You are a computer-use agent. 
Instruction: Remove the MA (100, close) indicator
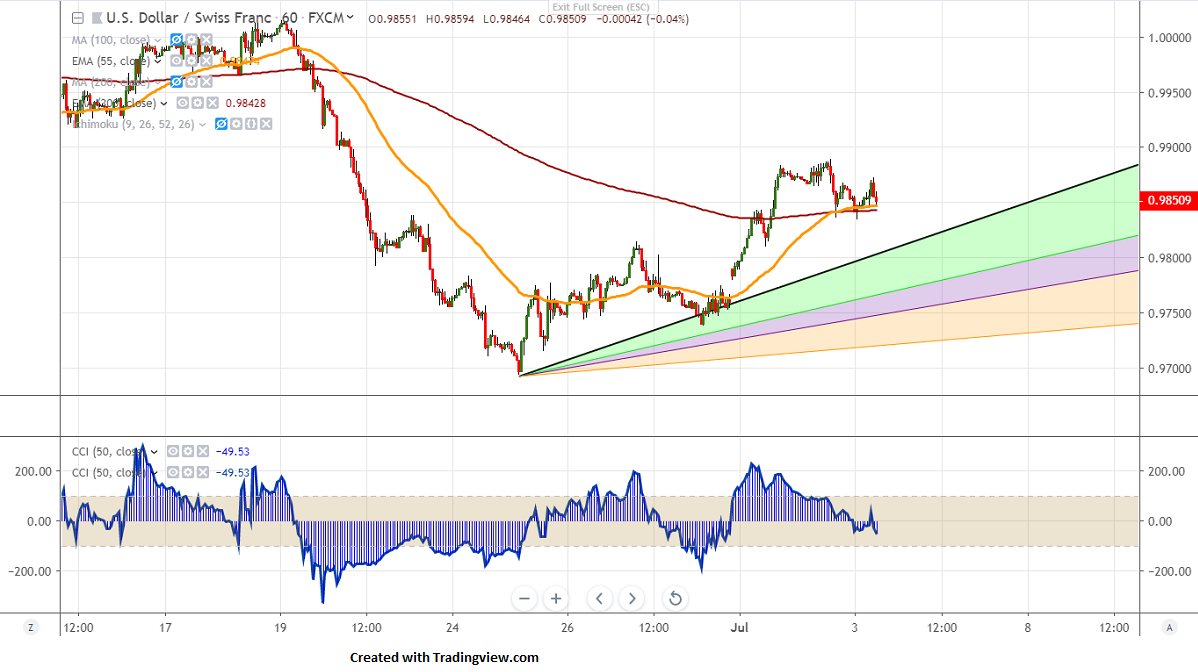(x=206, y=40)
